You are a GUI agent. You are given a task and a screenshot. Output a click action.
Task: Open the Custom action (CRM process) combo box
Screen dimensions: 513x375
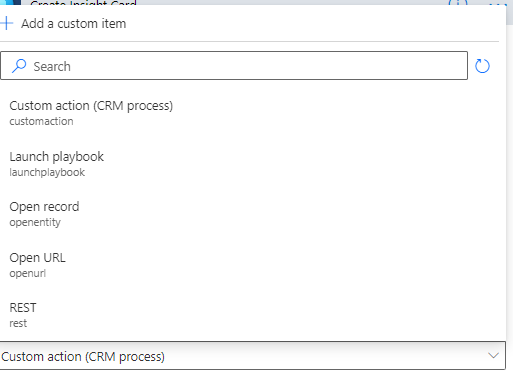(253, 356)
